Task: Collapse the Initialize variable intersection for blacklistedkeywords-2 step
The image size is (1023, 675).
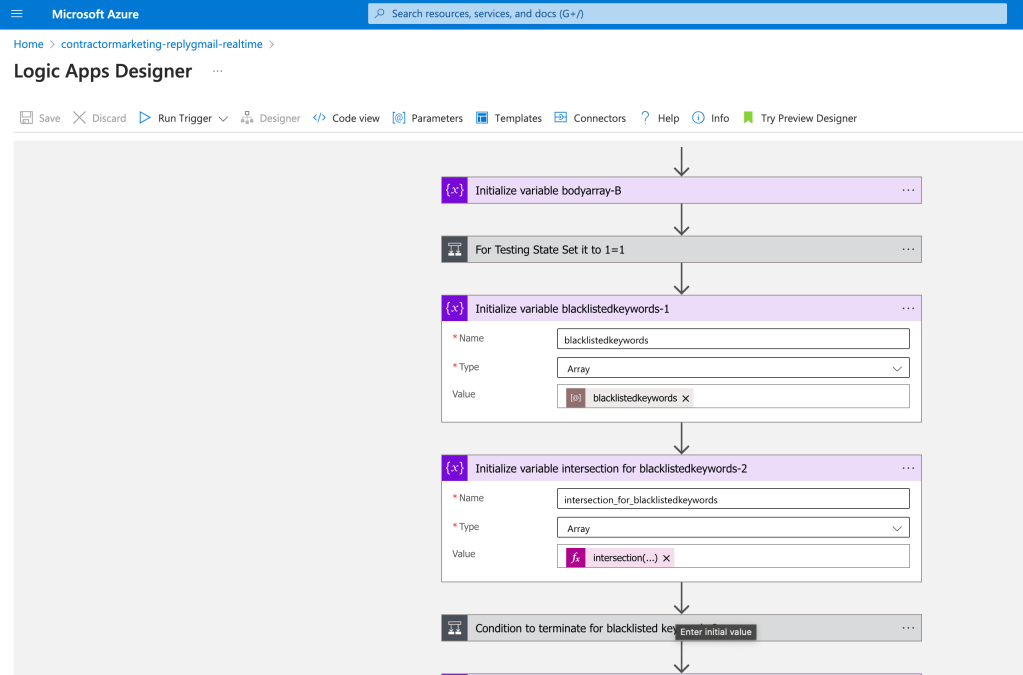Action: [x=681, y=468]
